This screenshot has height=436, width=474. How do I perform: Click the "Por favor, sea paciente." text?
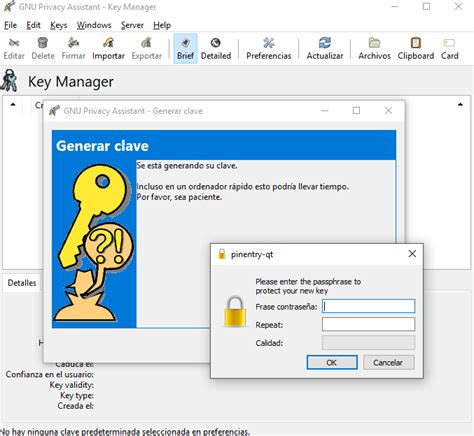[x=179, y=197]
